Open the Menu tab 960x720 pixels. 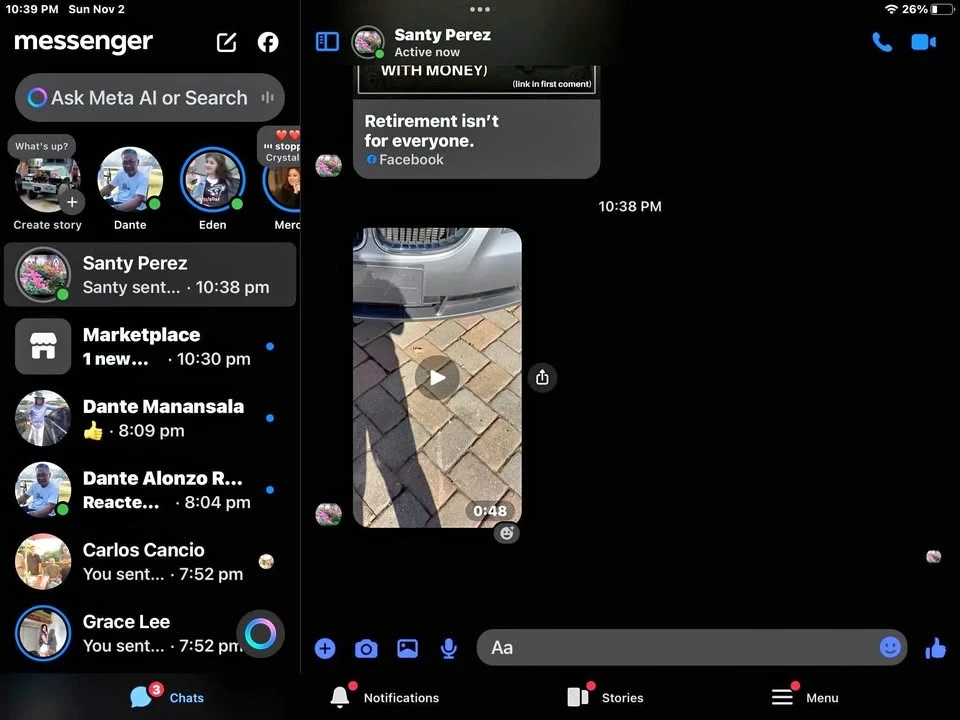(804, 697)
